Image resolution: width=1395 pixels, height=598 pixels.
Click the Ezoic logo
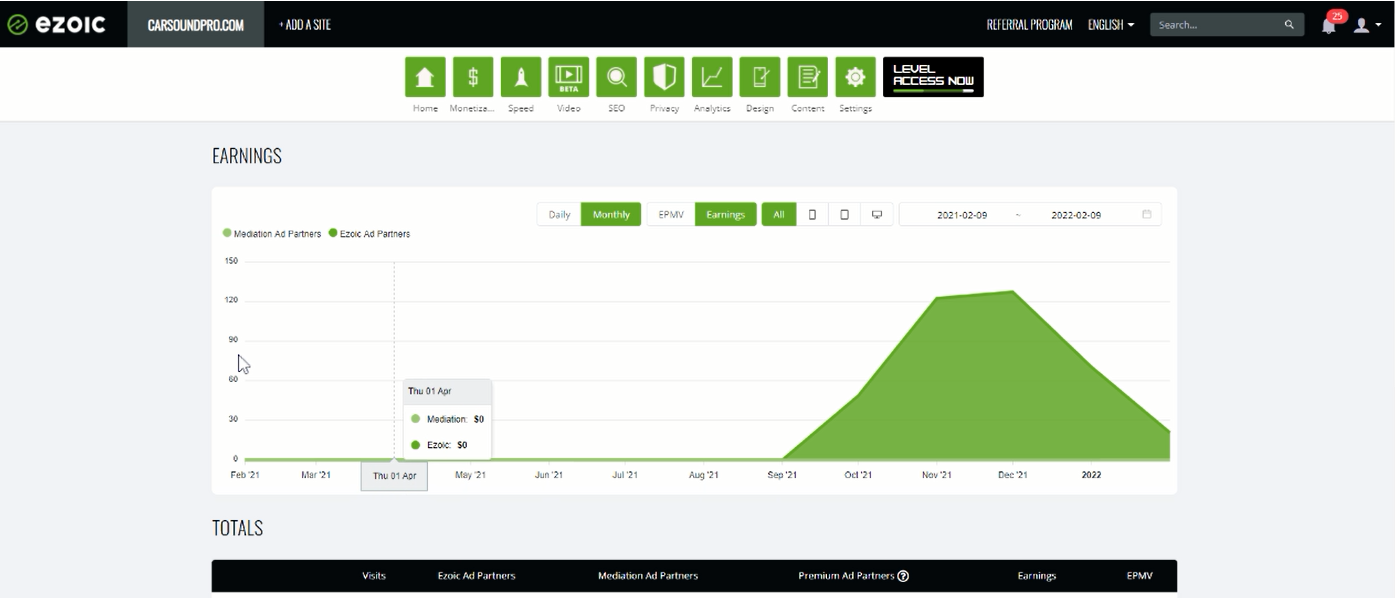pyautogui.click(x=56, y=24)
